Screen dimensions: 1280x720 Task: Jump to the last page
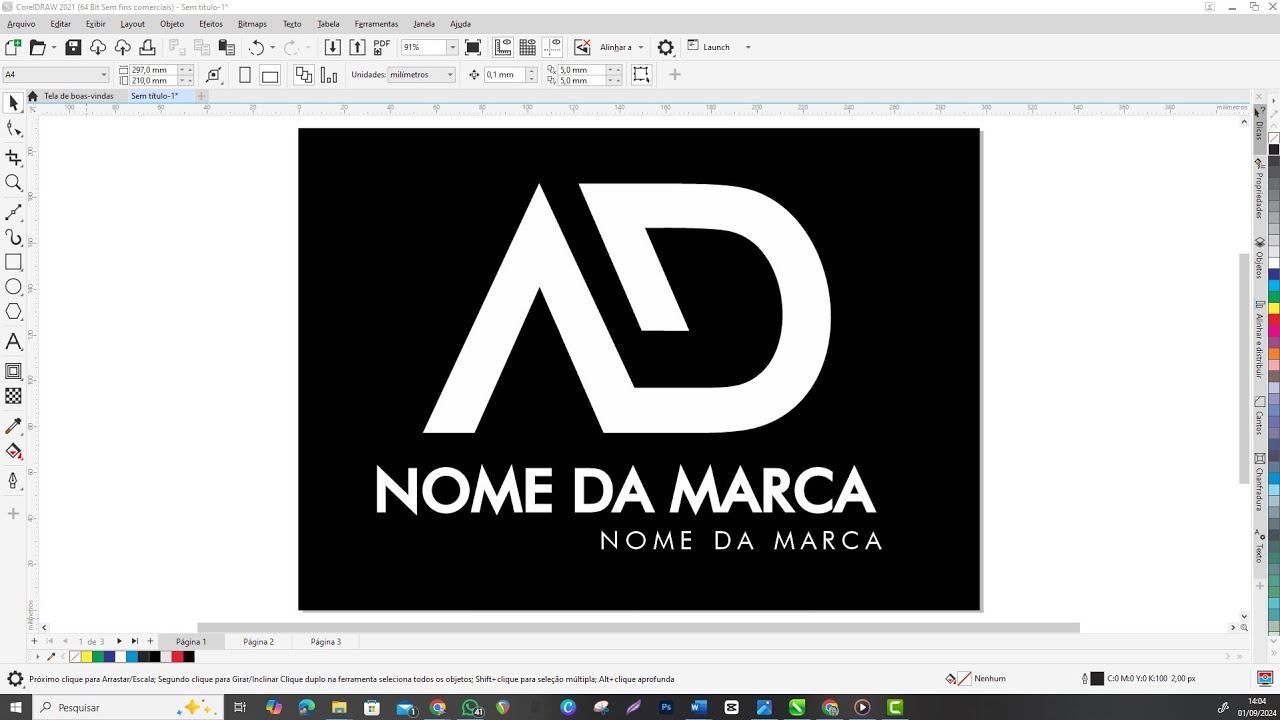pos(135,641)
